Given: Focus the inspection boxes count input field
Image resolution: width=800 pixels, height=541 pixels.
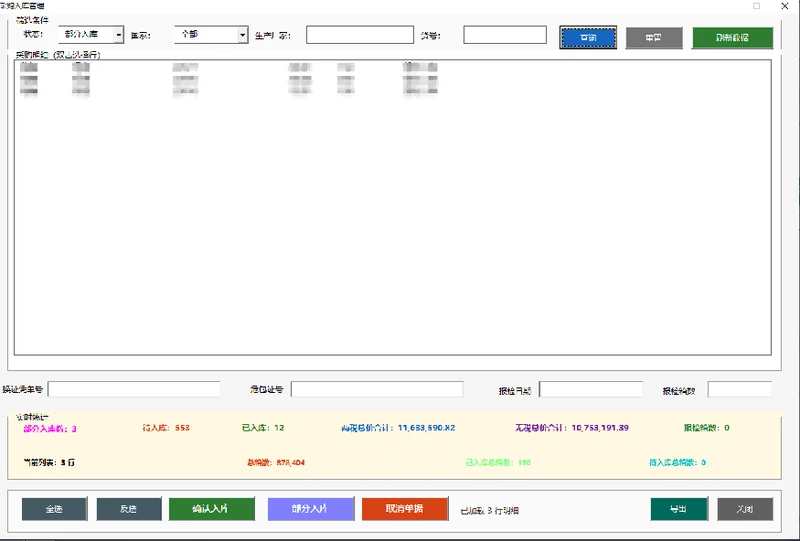Looking at the screenshot, I should pyautogui.click(x=740, y=390).
